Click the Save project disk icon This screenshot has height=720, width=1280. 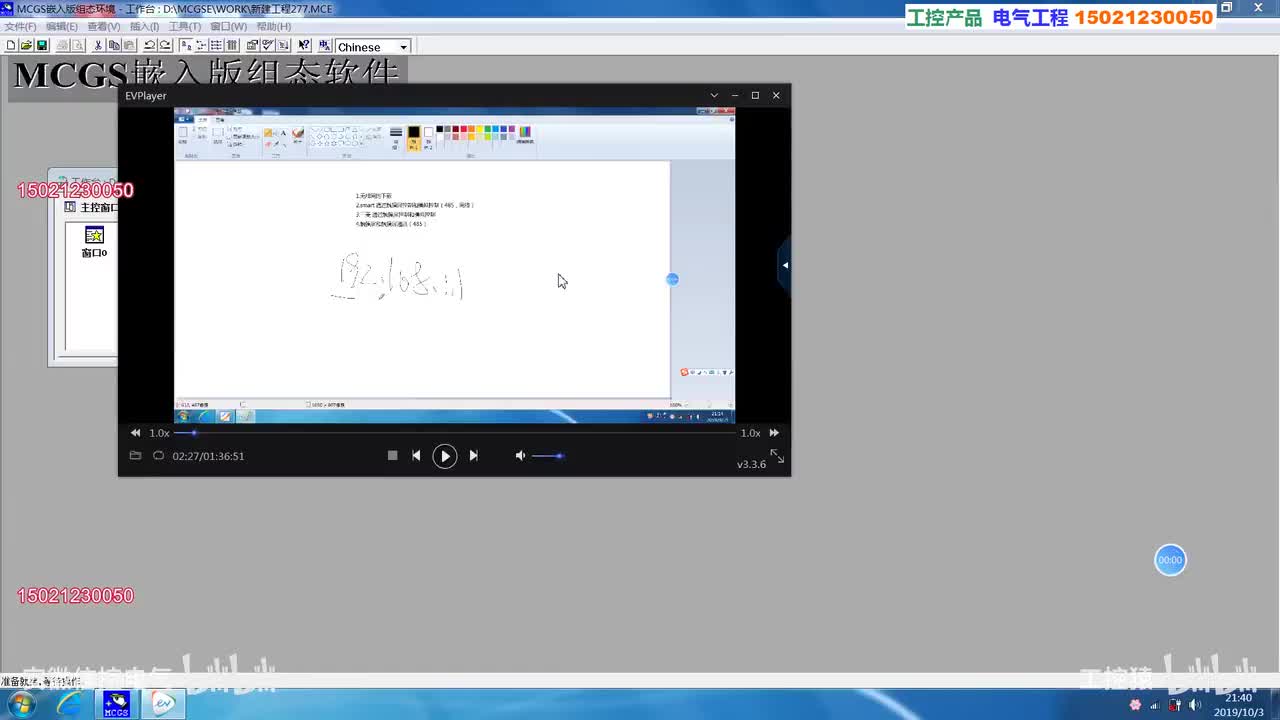pos(42,46)
